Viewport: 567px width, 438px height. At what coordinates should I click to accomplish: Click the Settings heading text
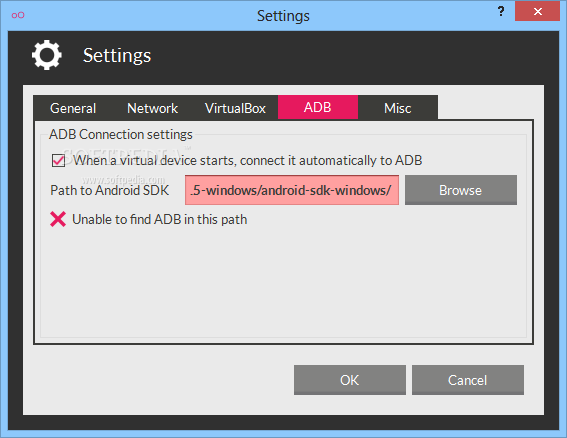(117, 56)
